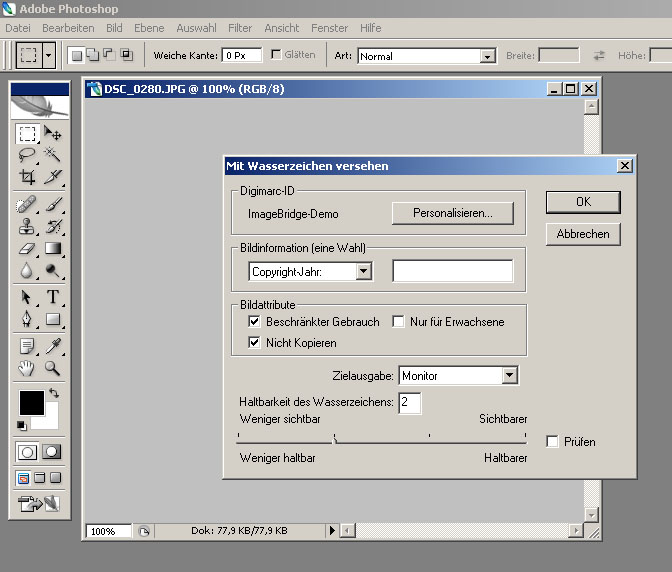Reset default foreground and background colors
Screen dimensions: 672x572
21,426
